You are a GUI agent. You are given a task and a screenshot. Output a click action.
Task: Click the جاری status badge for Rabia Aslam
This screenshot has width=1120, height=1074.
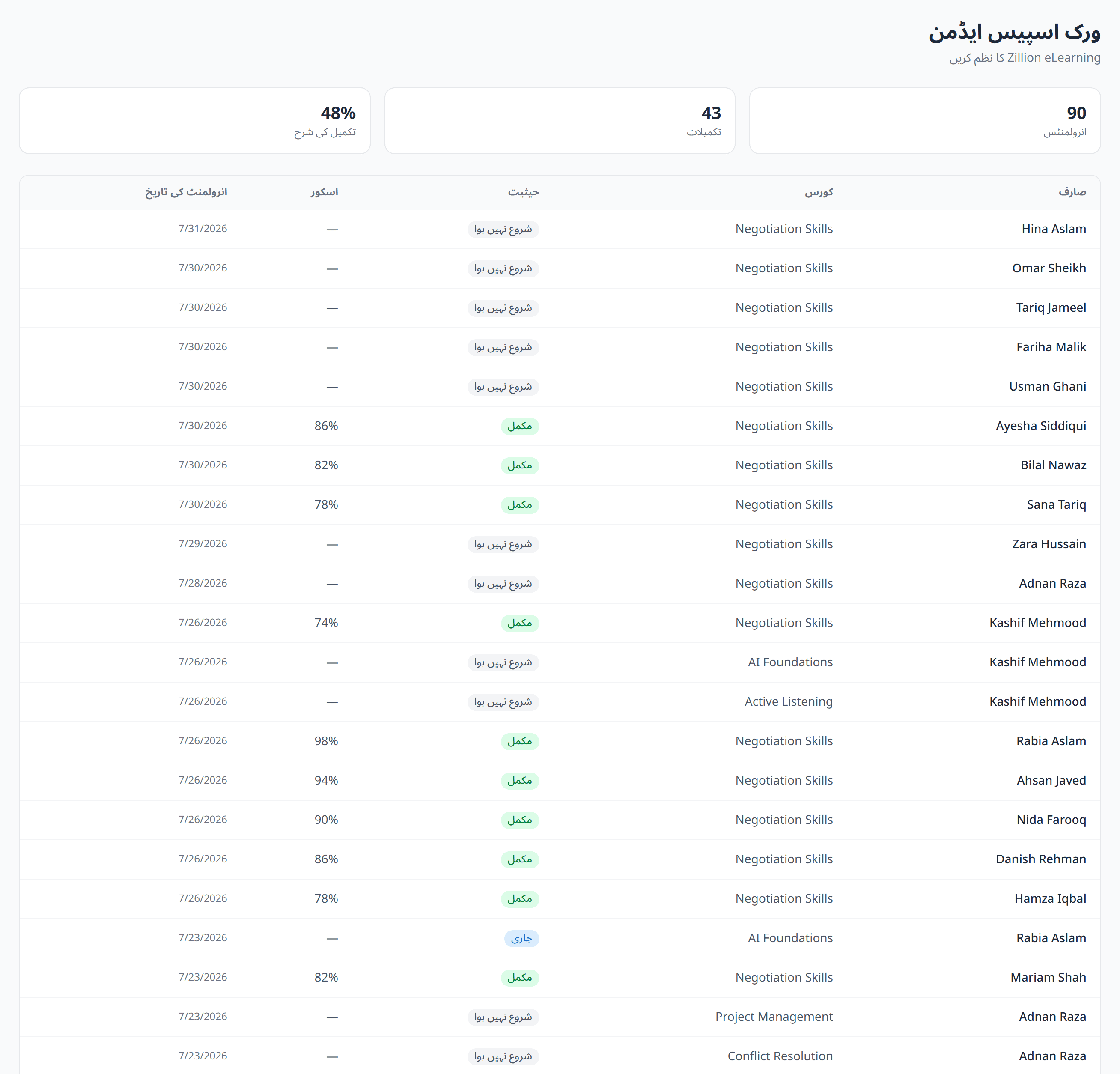[522, 938]
